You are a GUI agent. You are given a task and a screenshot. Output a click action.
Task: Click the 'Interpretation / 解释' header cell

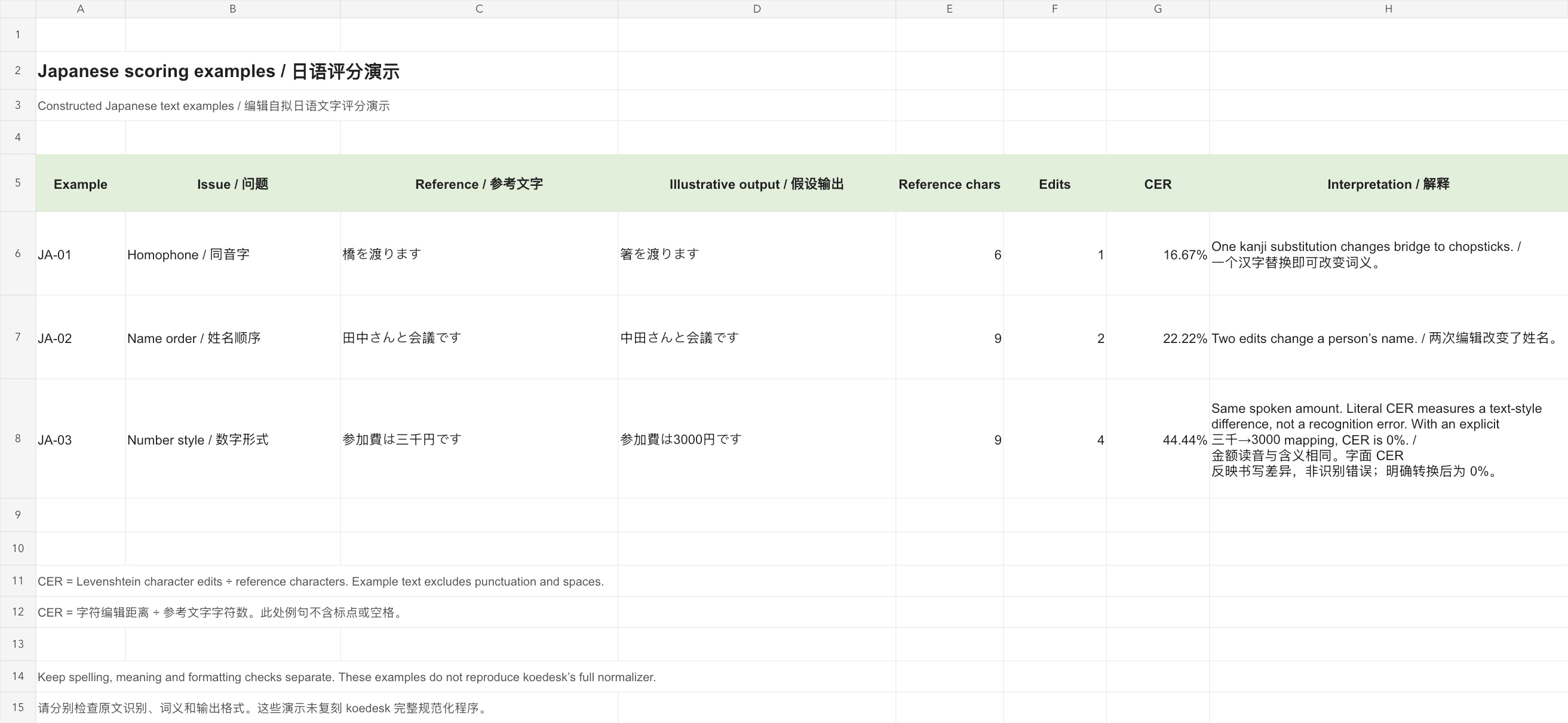[x=1388, y=183]
